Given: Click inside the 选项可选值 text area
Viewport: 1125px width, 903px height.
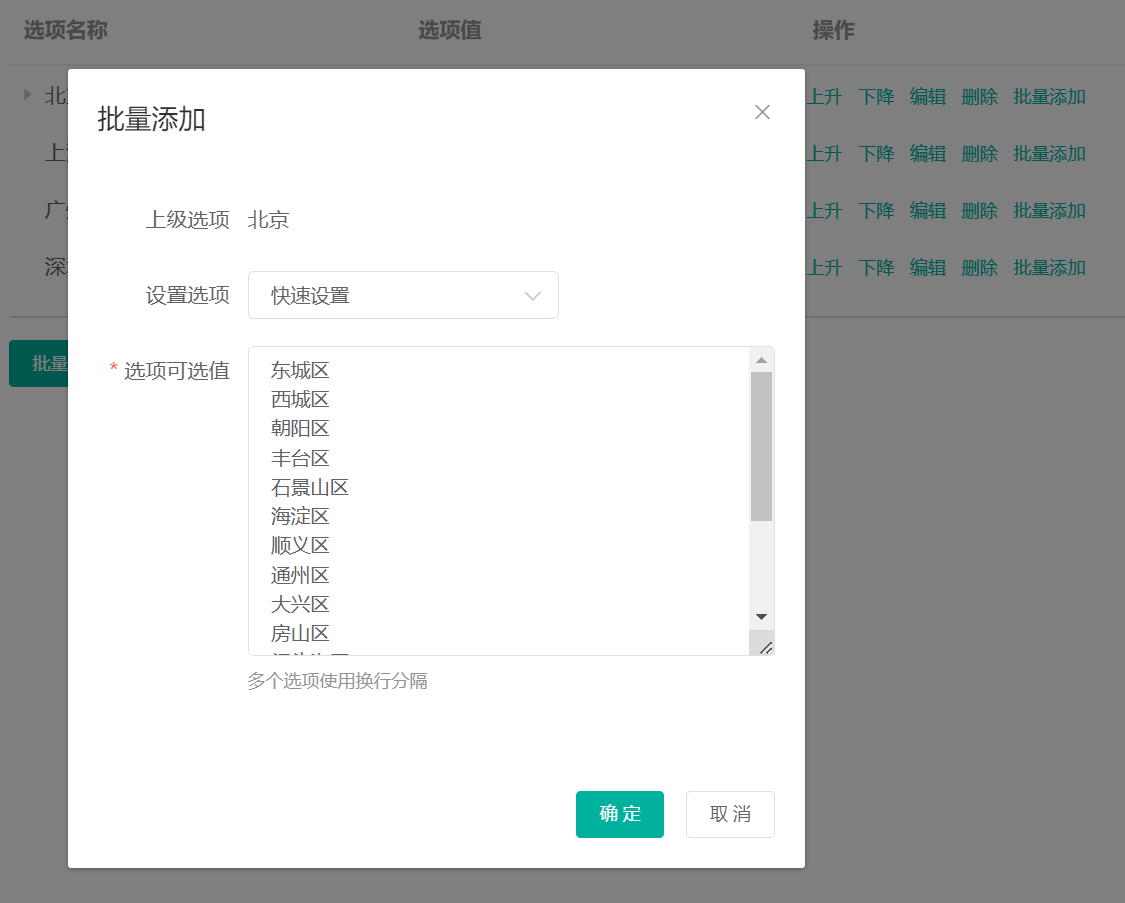Looking at the screenshot, I should click(500, 500).
